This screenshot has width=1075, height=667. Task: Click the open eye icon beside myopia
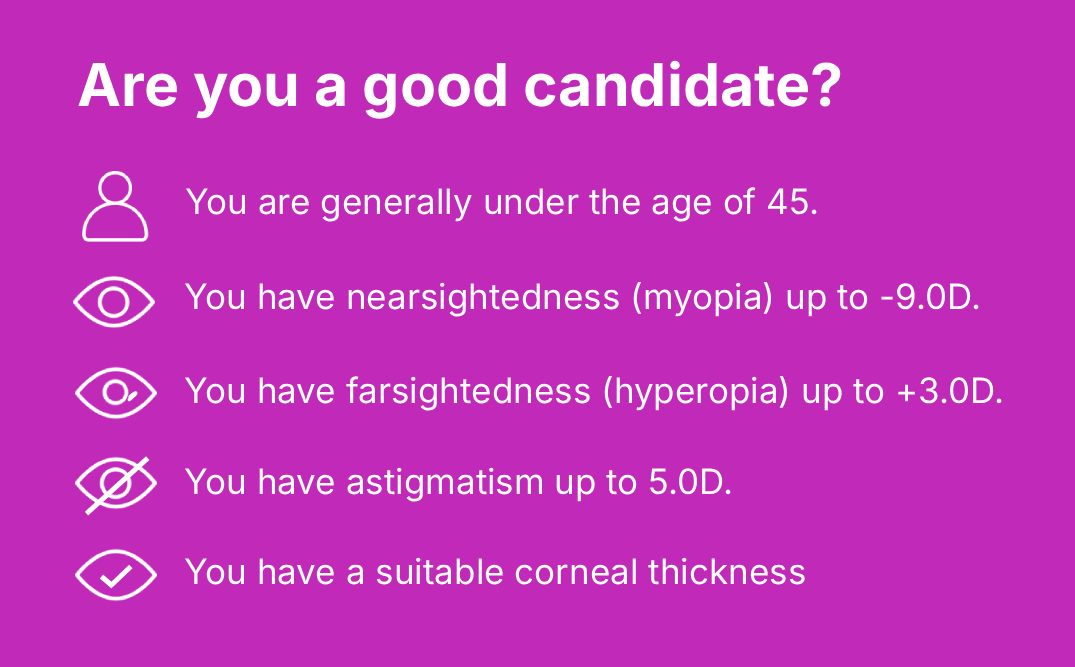point(115,301)
